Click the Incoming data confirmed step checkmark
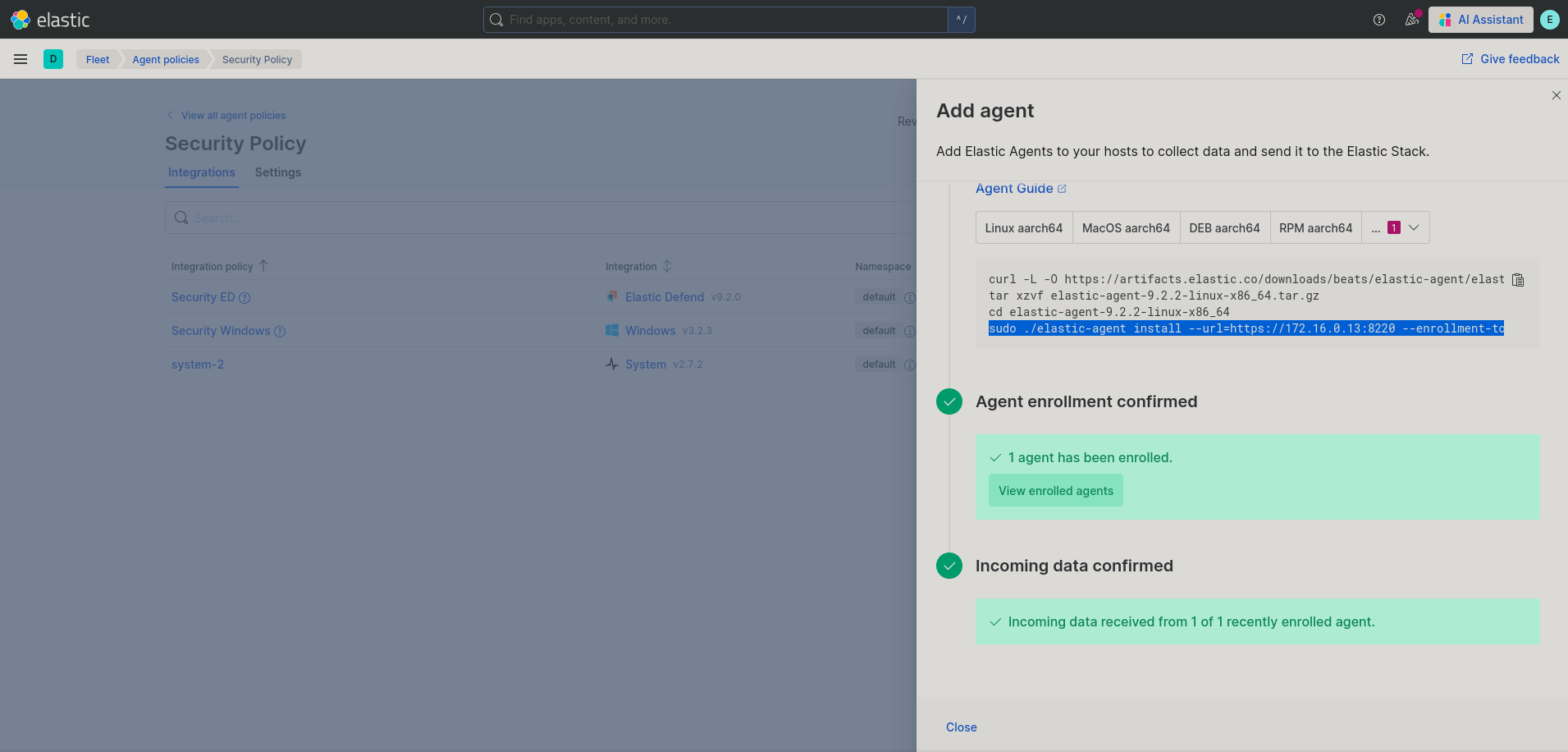Viewport: 1568px width, 752px height. click(x=949, y=566)
